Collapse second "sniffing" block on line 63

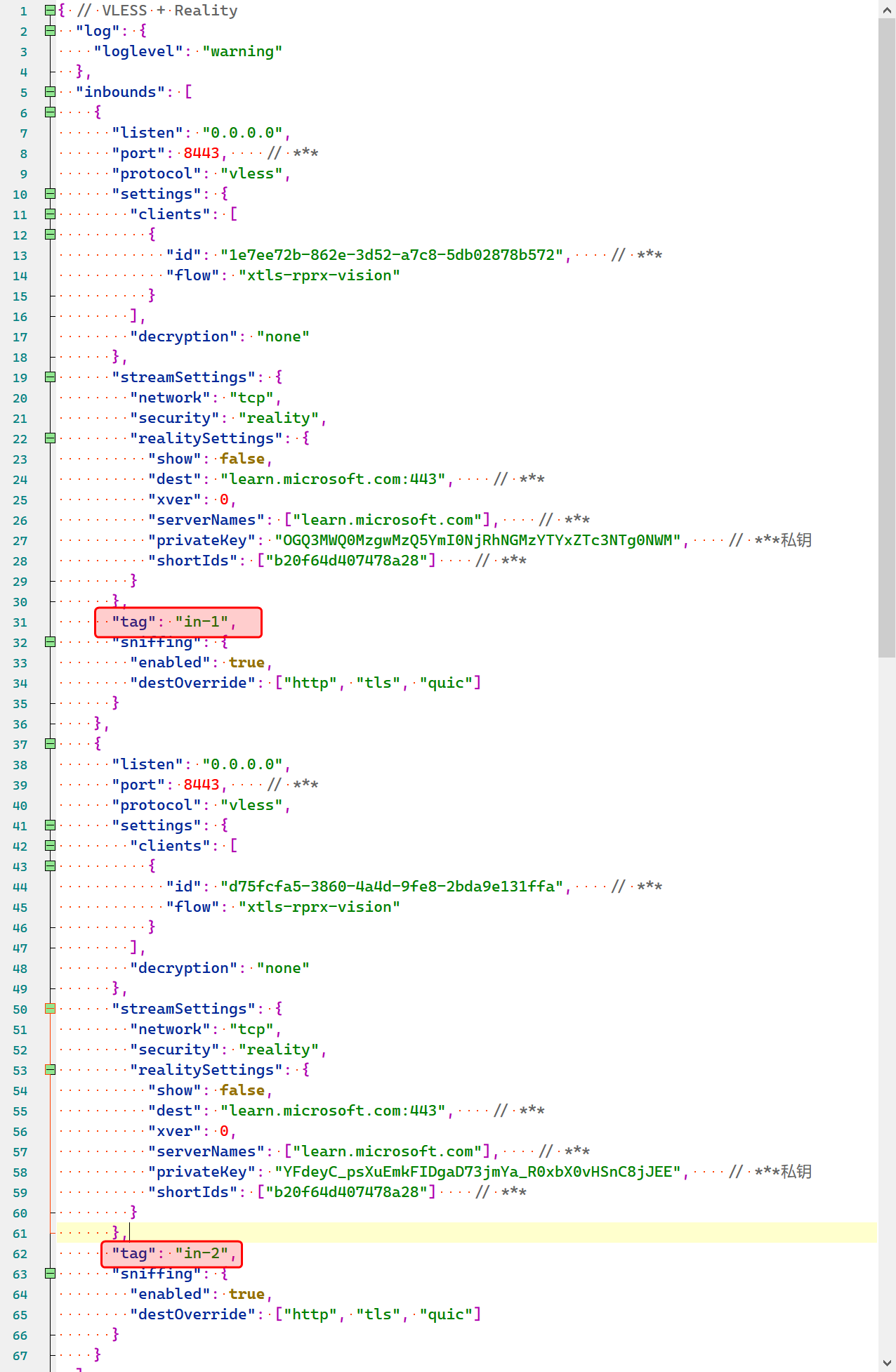coord(50,1274)
